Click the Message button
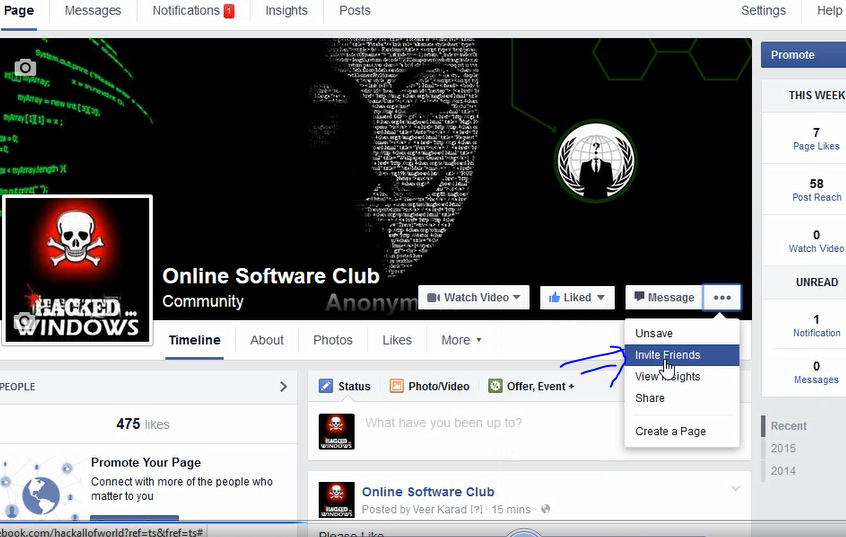This screenshot has height=537, width=846. (x=664, y=297)
